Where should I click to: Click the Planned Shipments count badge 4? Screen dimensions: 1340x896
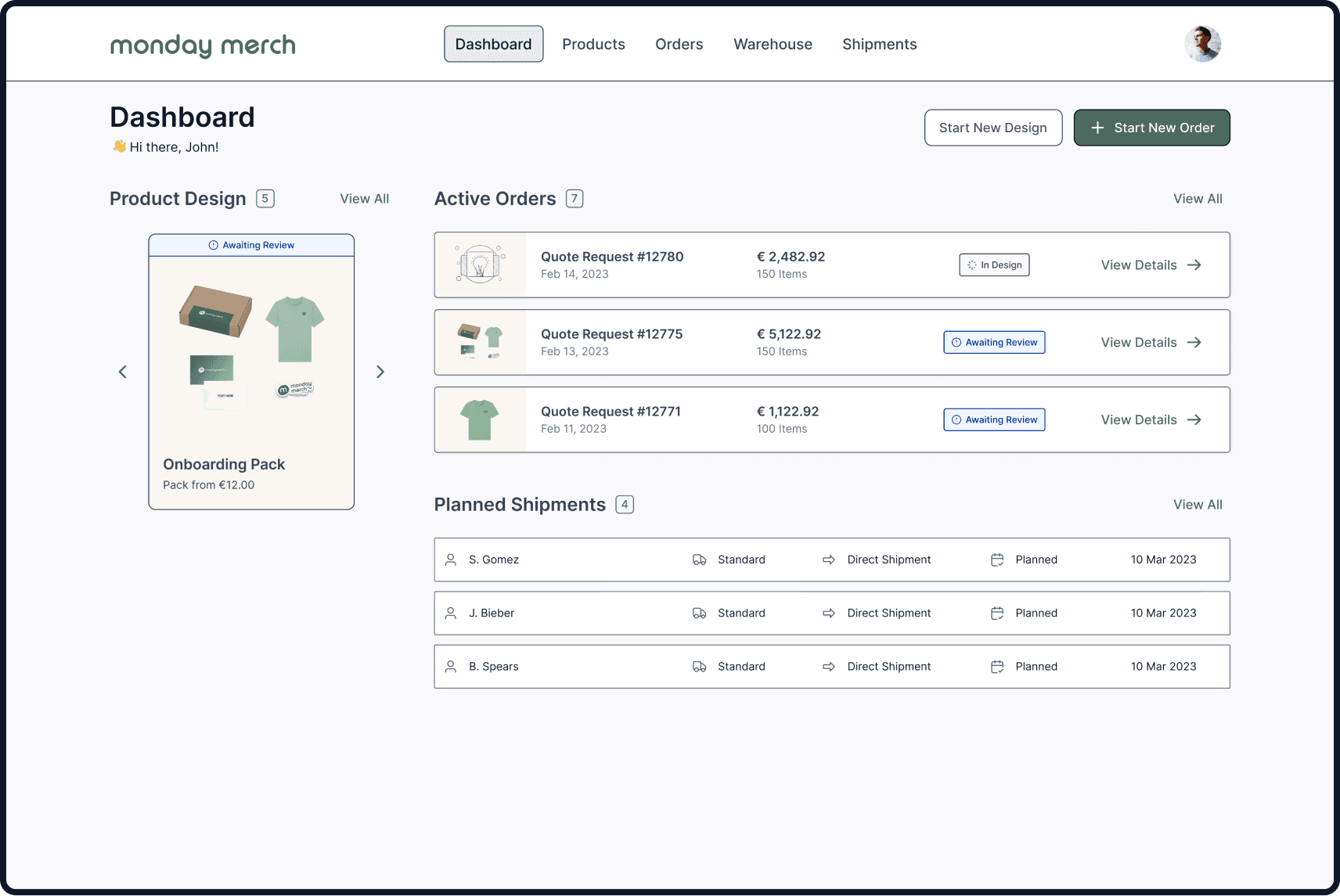pyautogui.click(x=625, y=505)
